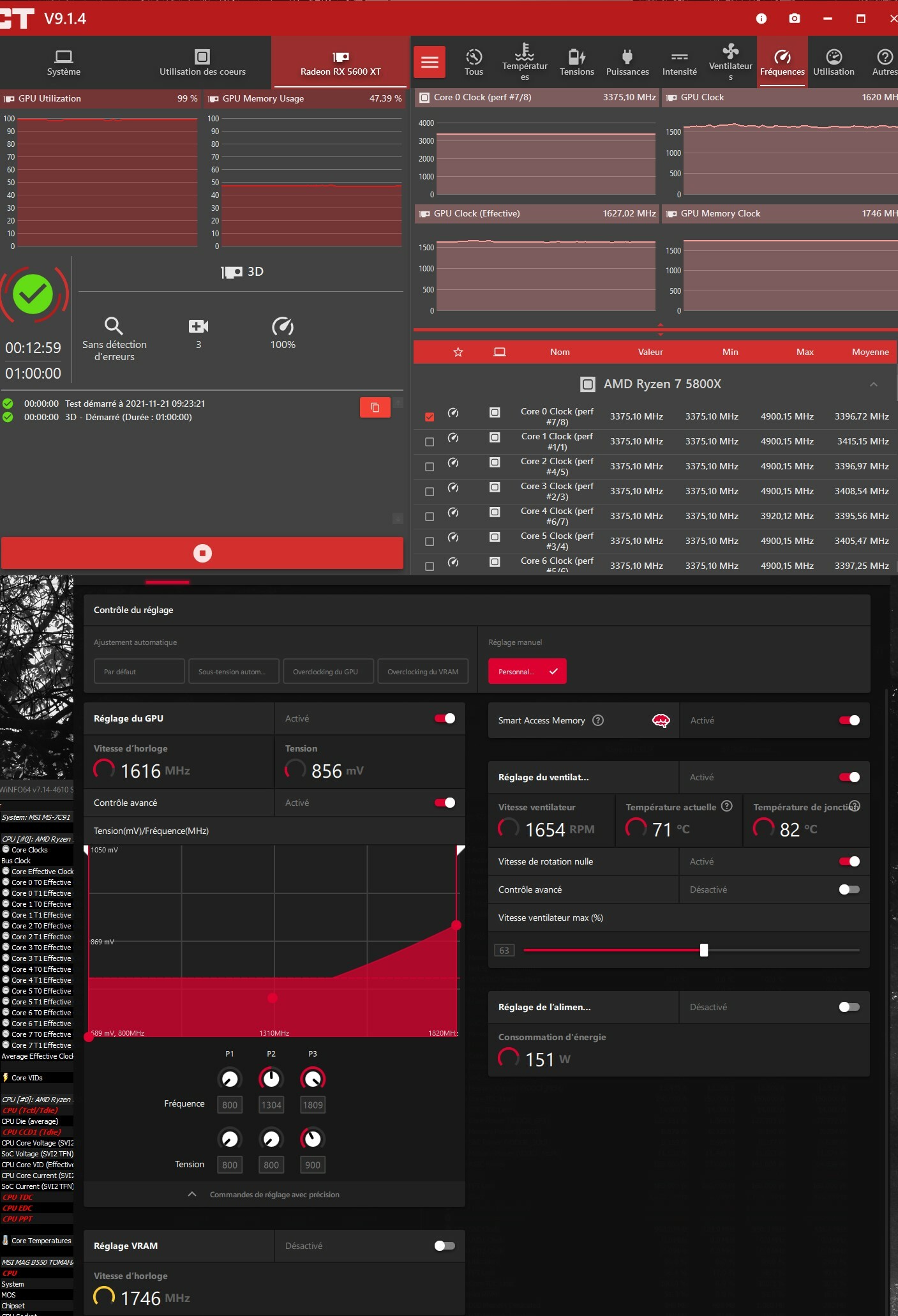The width and height of the screenshot is (898, 1316).
Task: Enable Réglage de l'alimentation toggle
Action: (x=849, y=1007)
